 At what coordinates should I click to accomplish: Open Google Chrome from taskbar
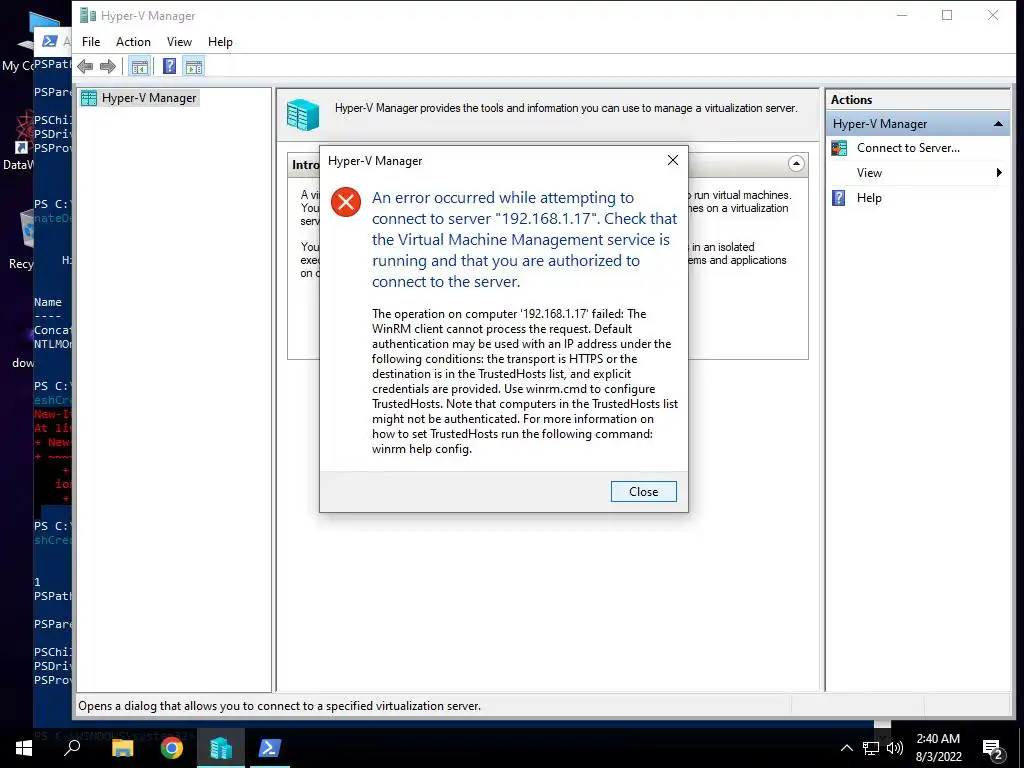tap(171, 748)
